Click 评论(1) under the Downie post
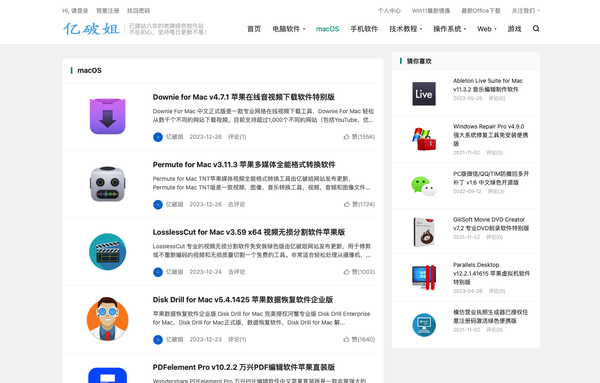600x383 pixels. point(237,137)
